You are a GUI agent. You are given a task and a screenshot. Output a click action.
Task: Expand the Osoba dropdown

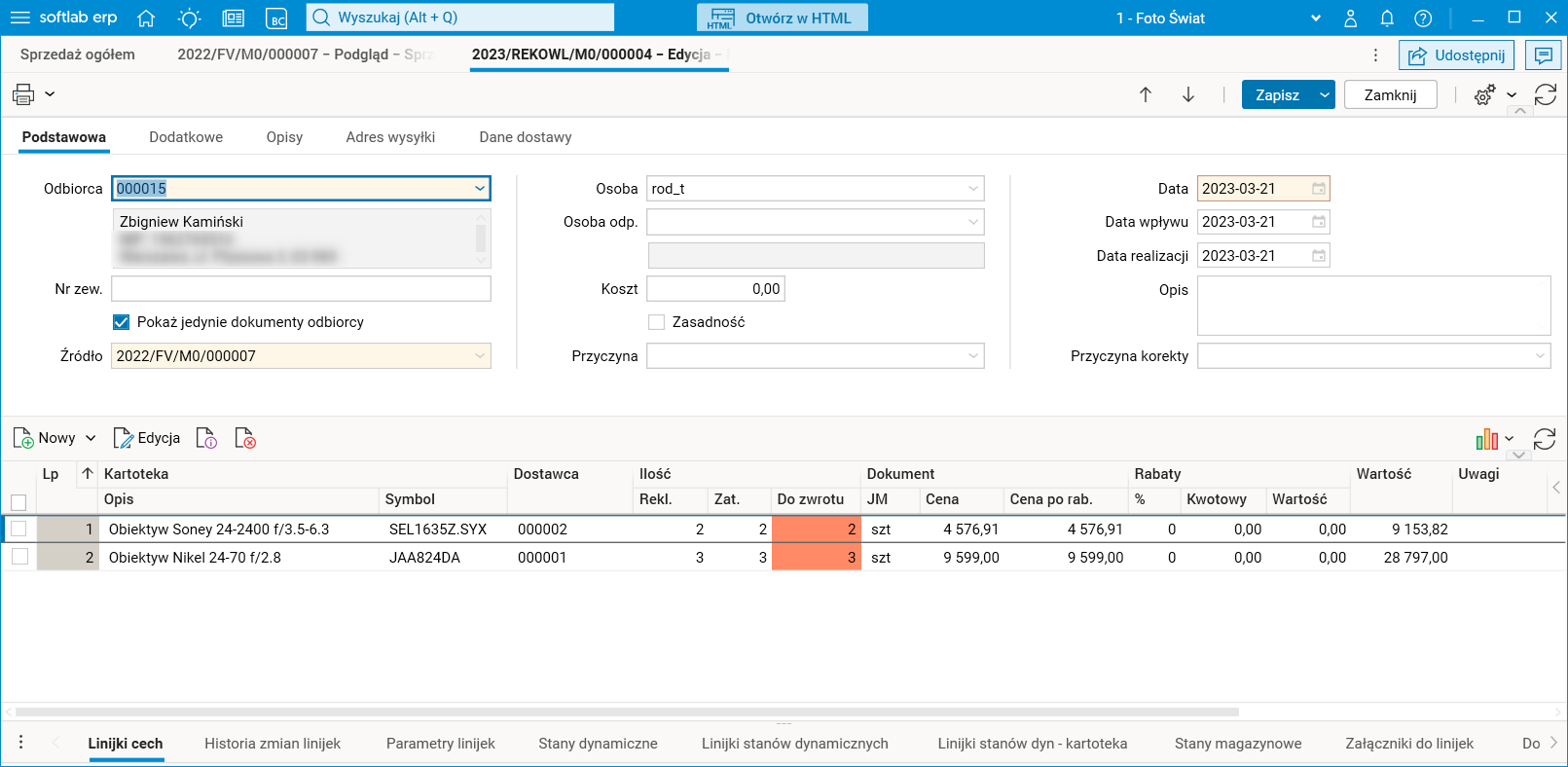[x=973, y=189]
